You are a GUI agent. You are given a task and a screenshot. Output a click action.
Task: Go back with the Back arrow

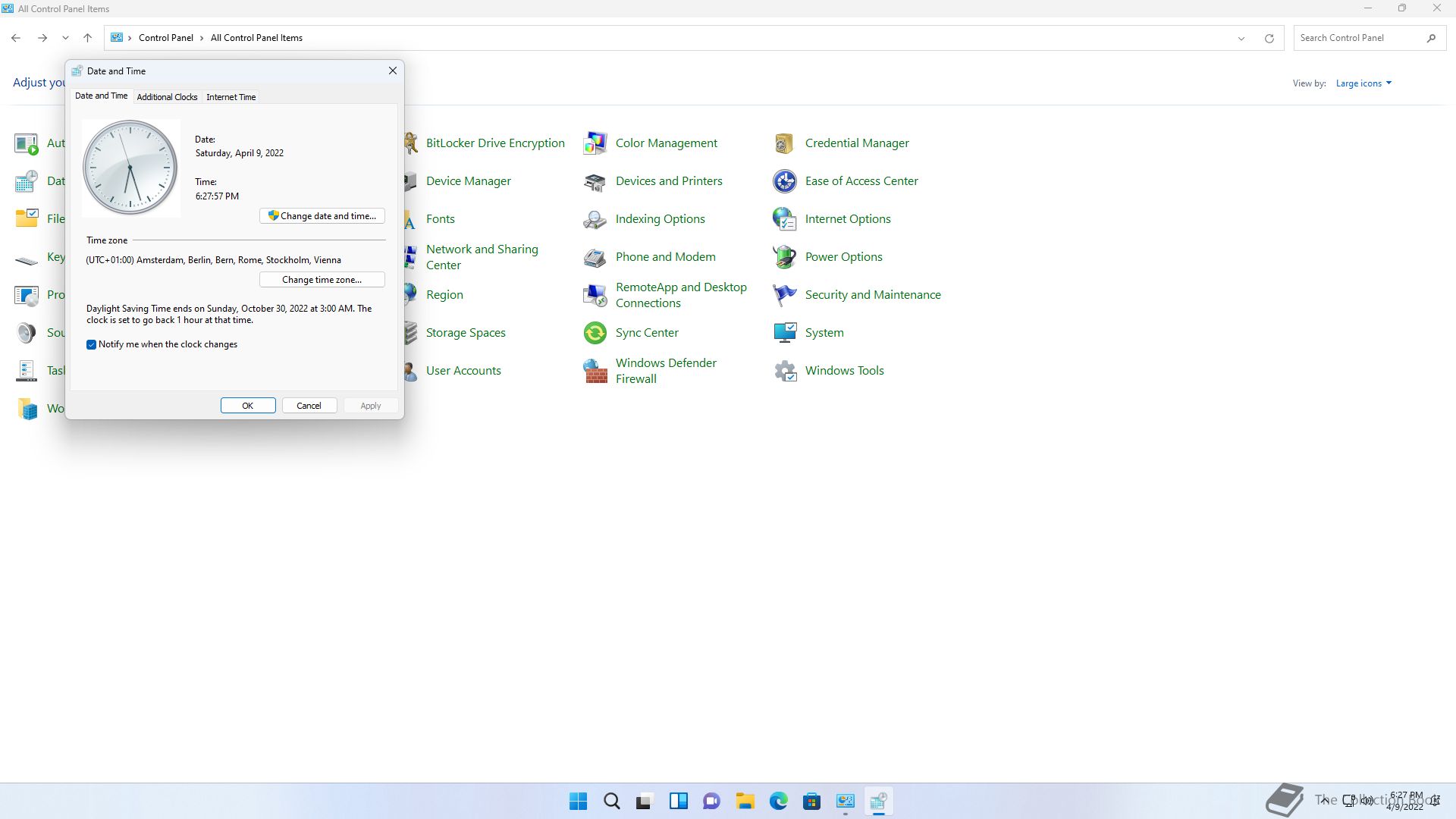(x=16, y=38)
